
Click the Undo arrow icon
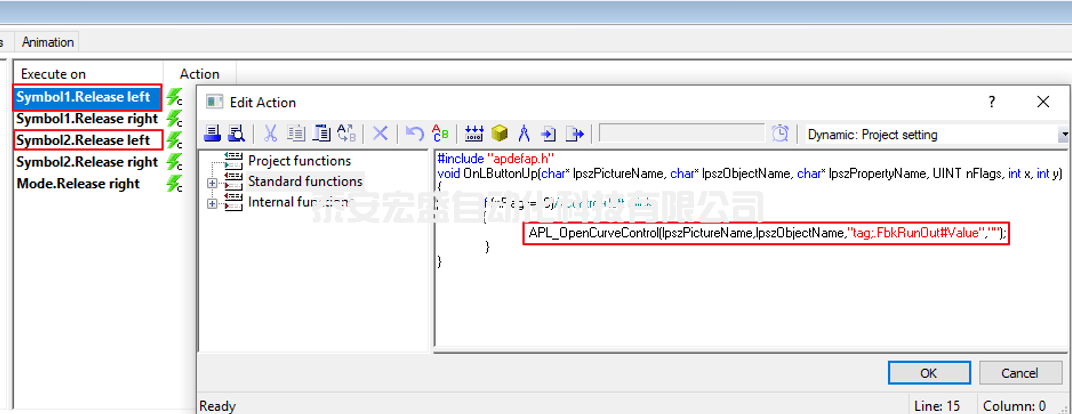pyautogui.click(x=414, y=134)
